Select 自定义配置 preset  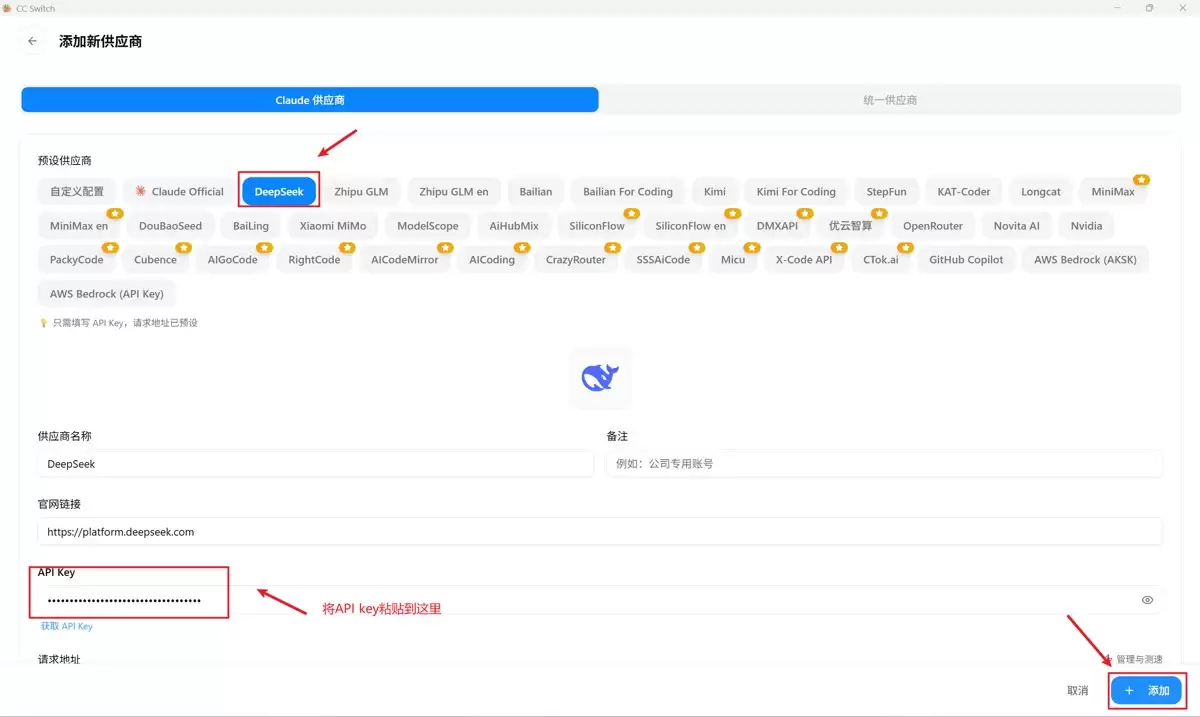tap(77, 191)
